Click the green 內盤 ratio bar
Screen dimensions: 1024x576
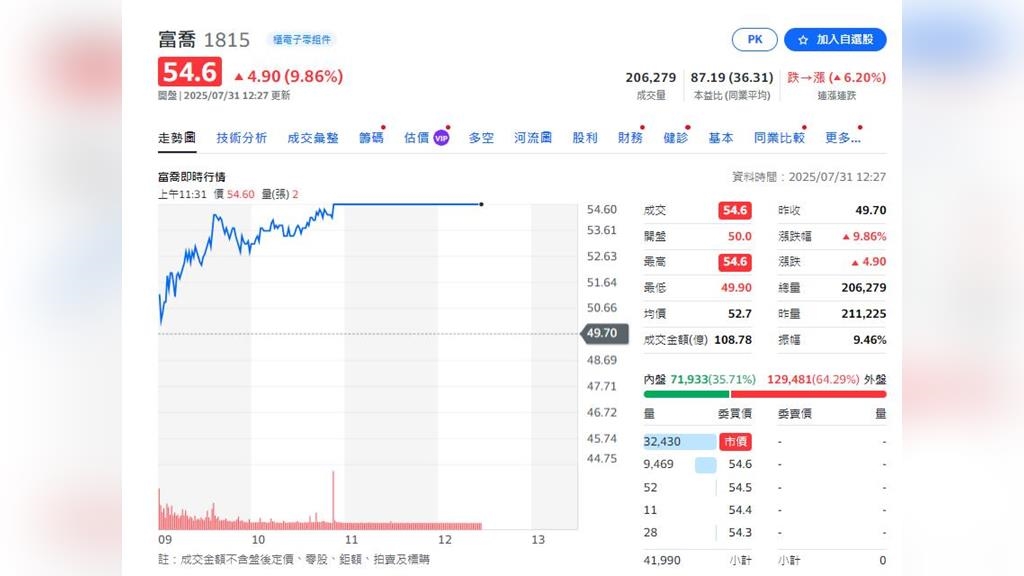click(686, 394)
